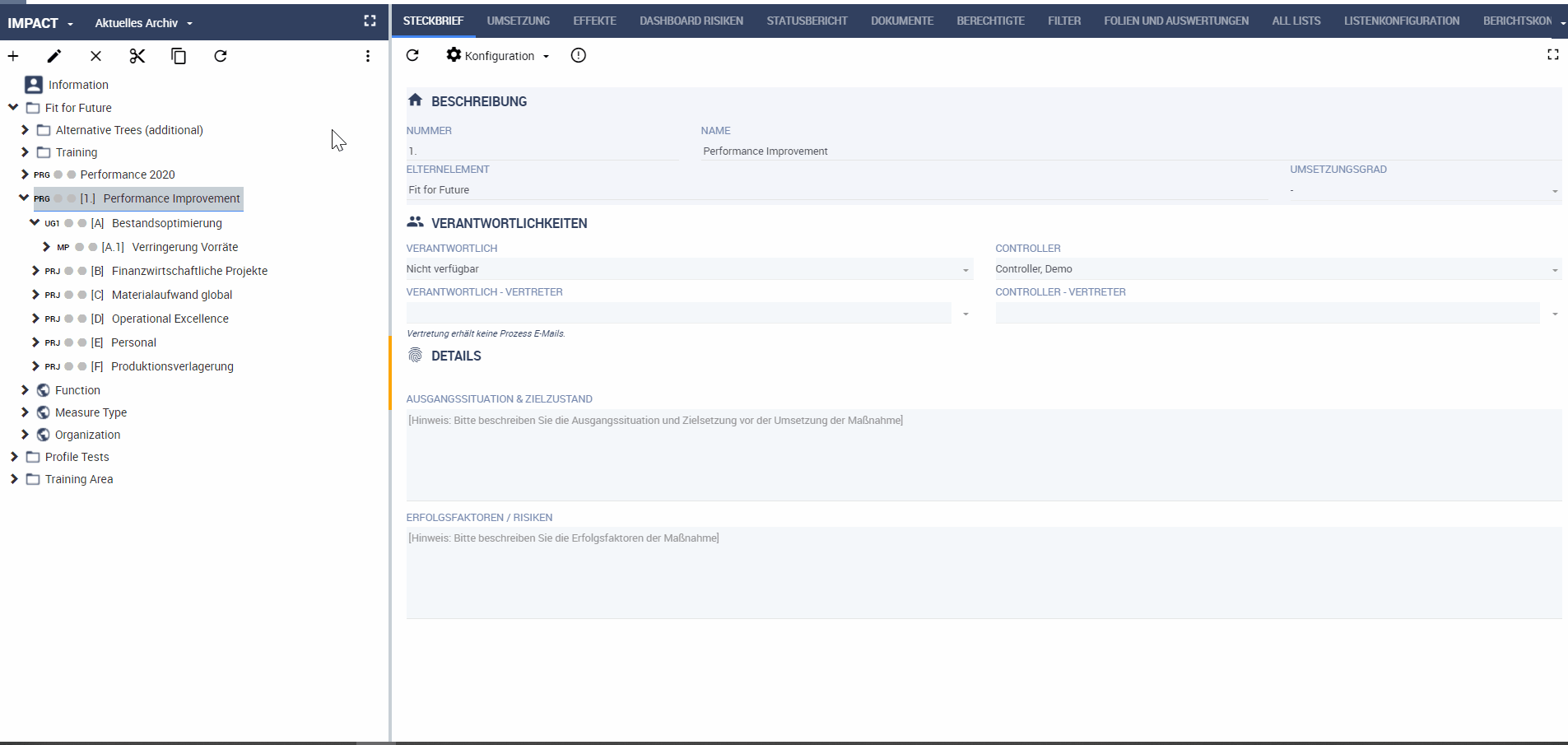
Task: Click the MP badge of Verringerung Vorräte
Action: coord(63,247)
